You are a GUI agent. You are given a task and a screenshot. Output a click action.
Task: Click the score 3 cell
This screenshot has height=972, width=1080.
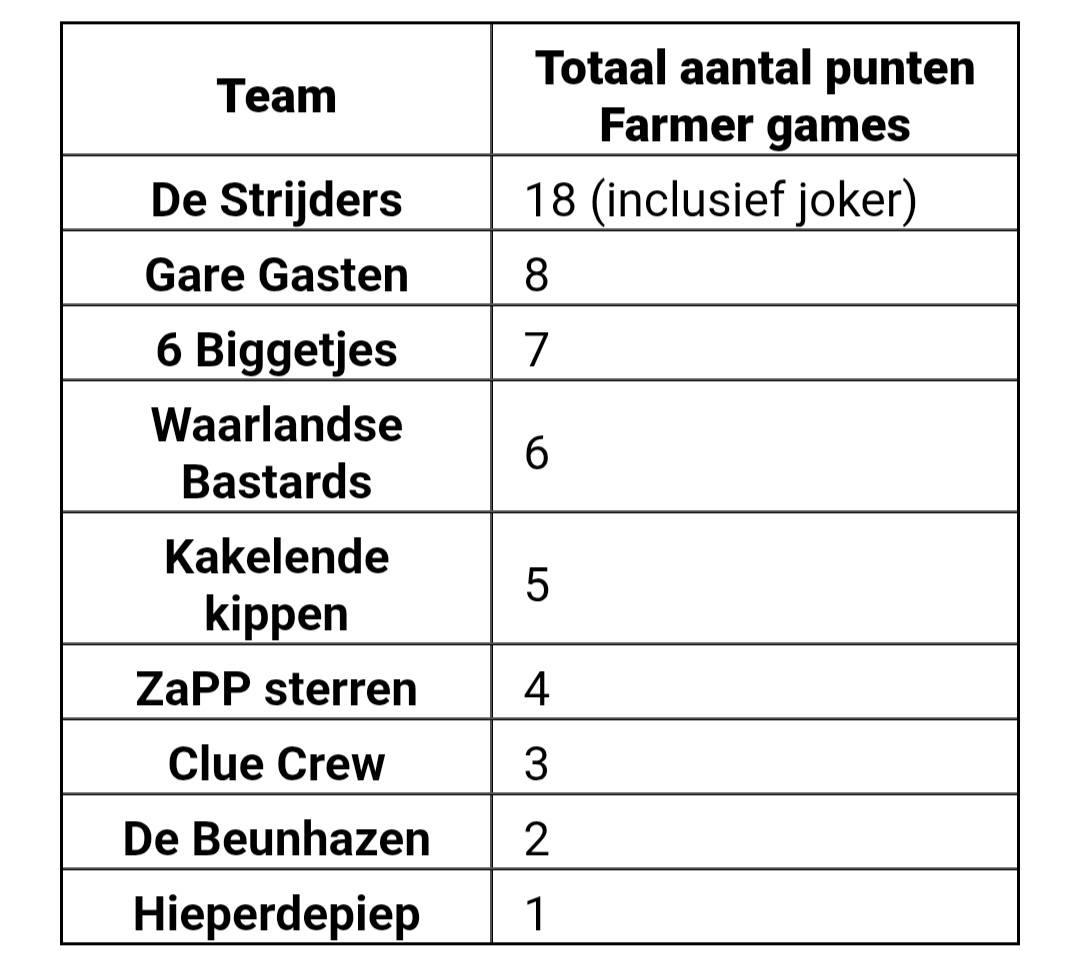tap(755, 757)
